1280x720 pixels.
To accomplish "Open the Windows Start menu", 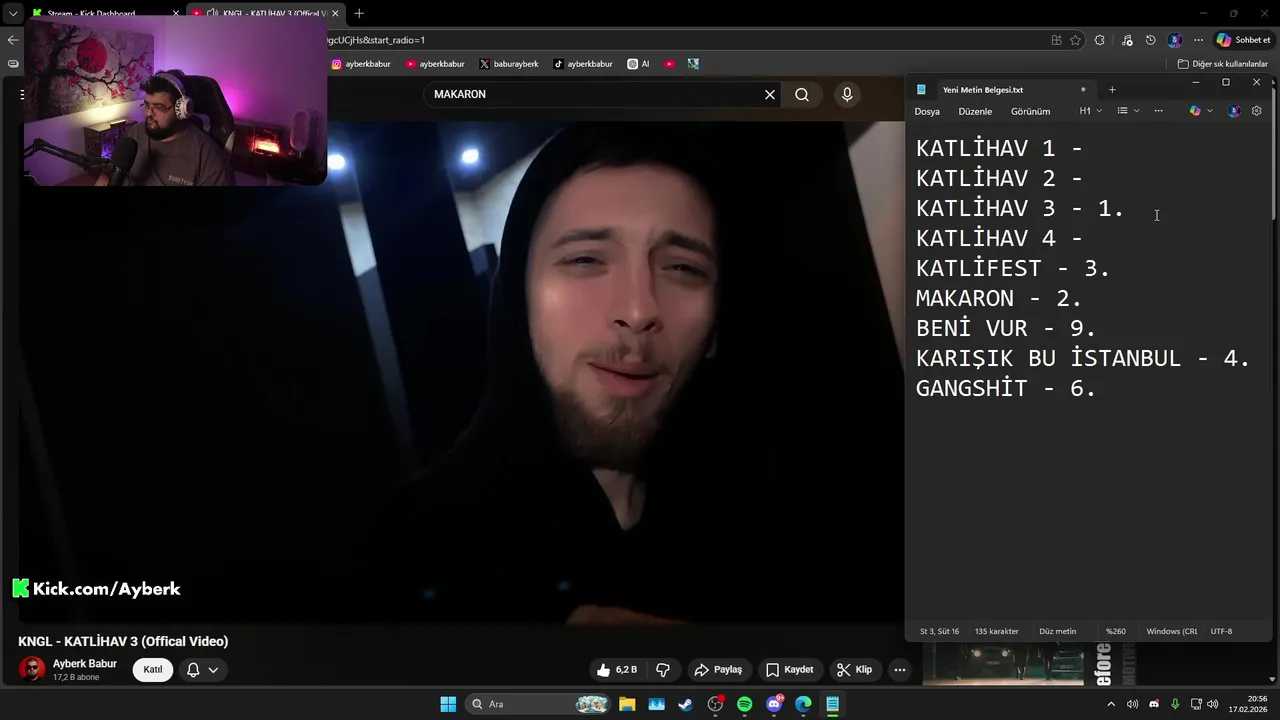I will click(448, 704).
